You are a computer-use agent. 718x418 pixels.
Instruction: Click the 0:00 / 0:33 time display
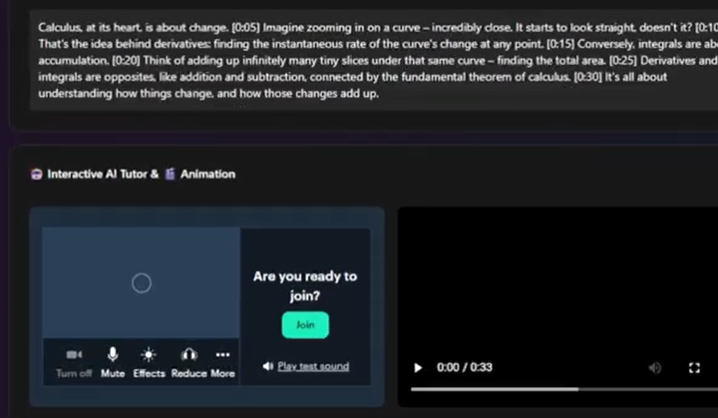[464, 368]
